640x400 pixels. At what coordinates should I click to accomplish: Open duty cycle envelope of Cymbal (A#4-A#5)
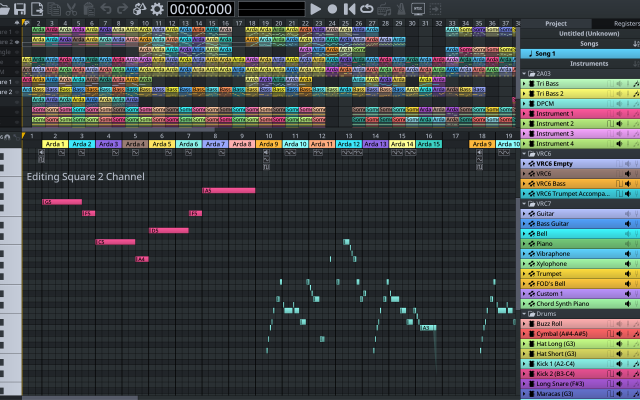pos(611,334)
